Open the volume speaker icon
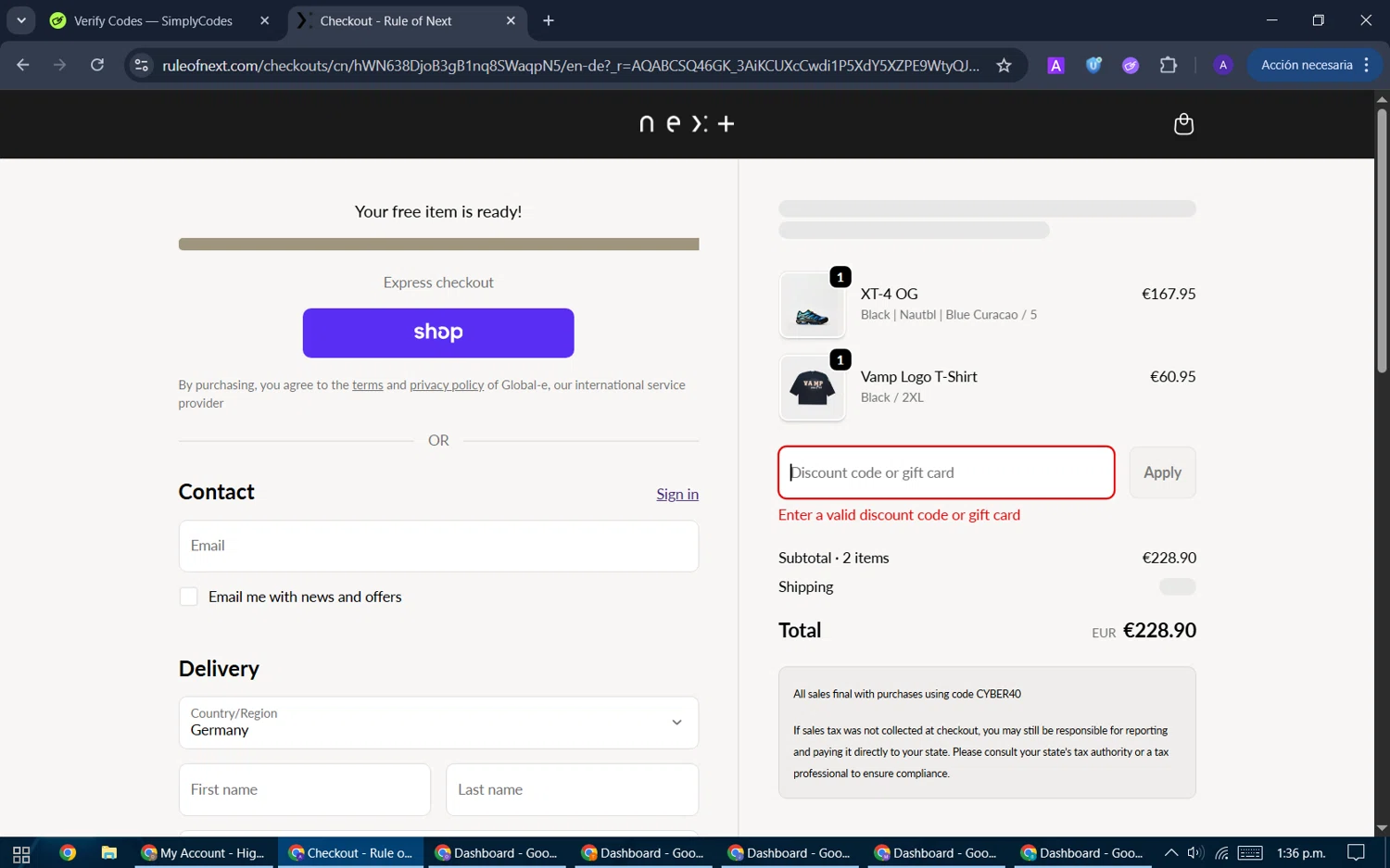1390x868 pixels. pos(1195,853)
